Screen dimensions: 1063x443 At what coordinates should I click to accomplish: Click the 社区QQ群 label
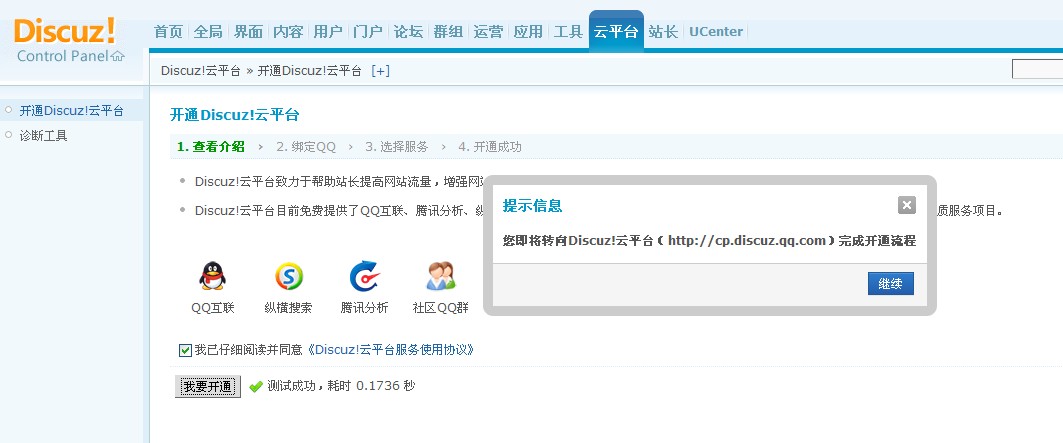click(441, 307)
